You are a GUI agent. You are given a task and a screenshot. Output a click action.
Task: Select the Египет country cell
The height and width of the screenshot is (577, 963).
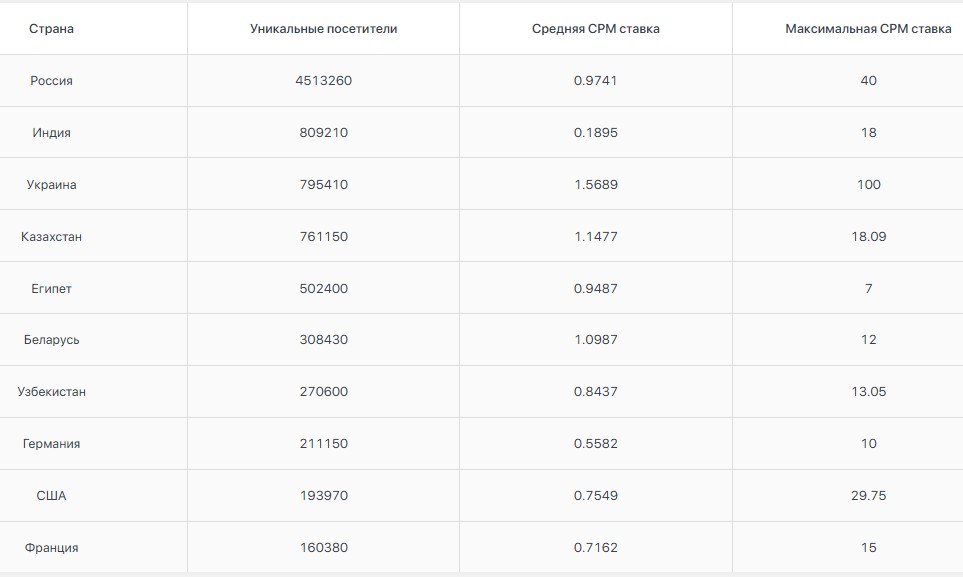coord(51,289)
